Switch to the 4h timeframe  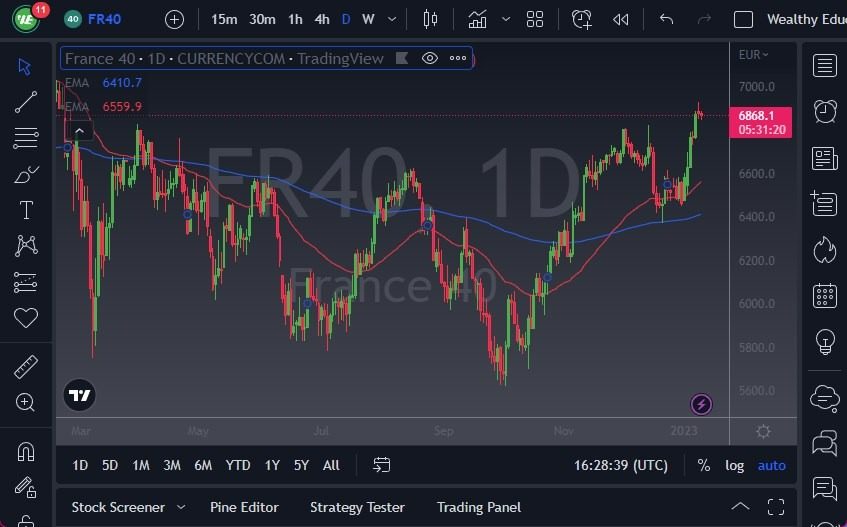322,19
